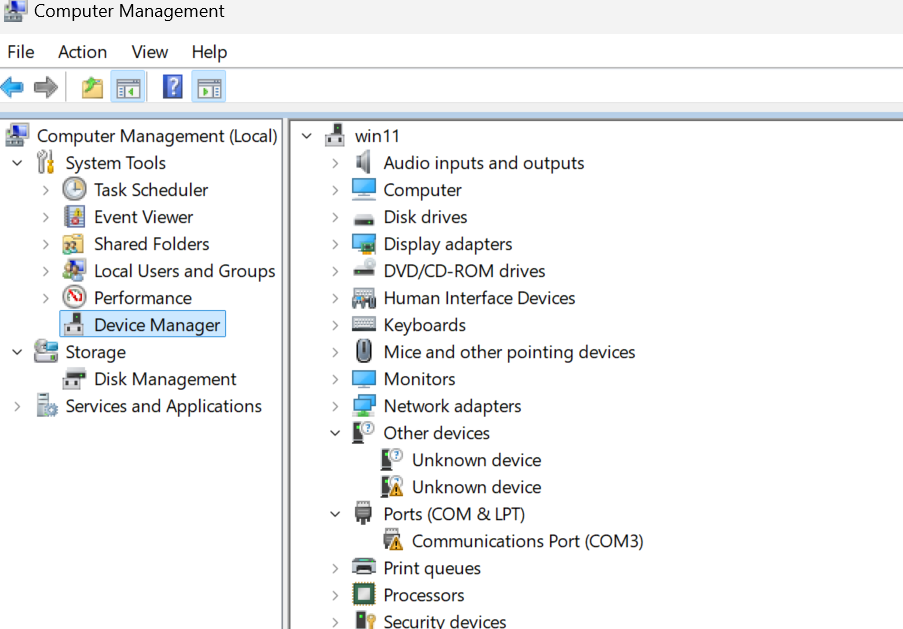Open the View menu
This screenshot has width=903, height=629.
(x=150, y=52)
